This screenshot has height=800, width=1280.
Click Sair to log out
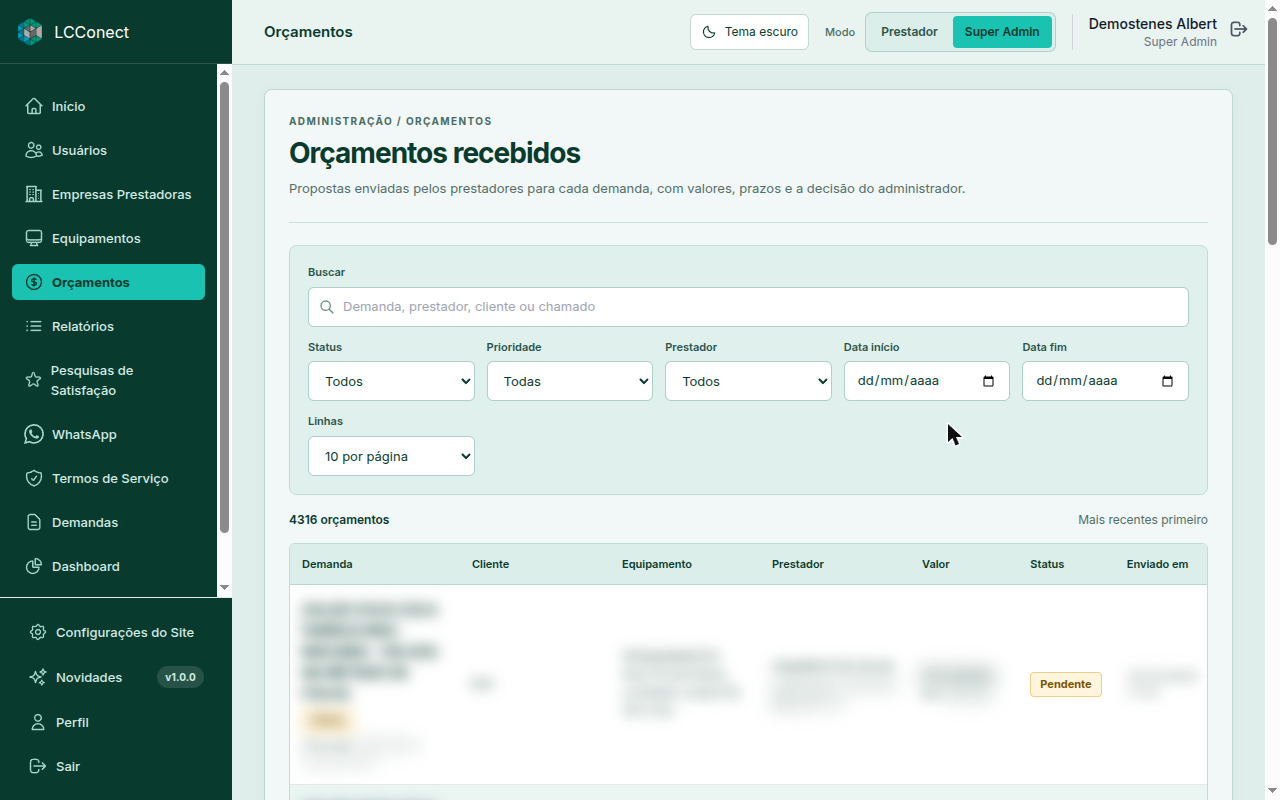[x=116, y=766]
